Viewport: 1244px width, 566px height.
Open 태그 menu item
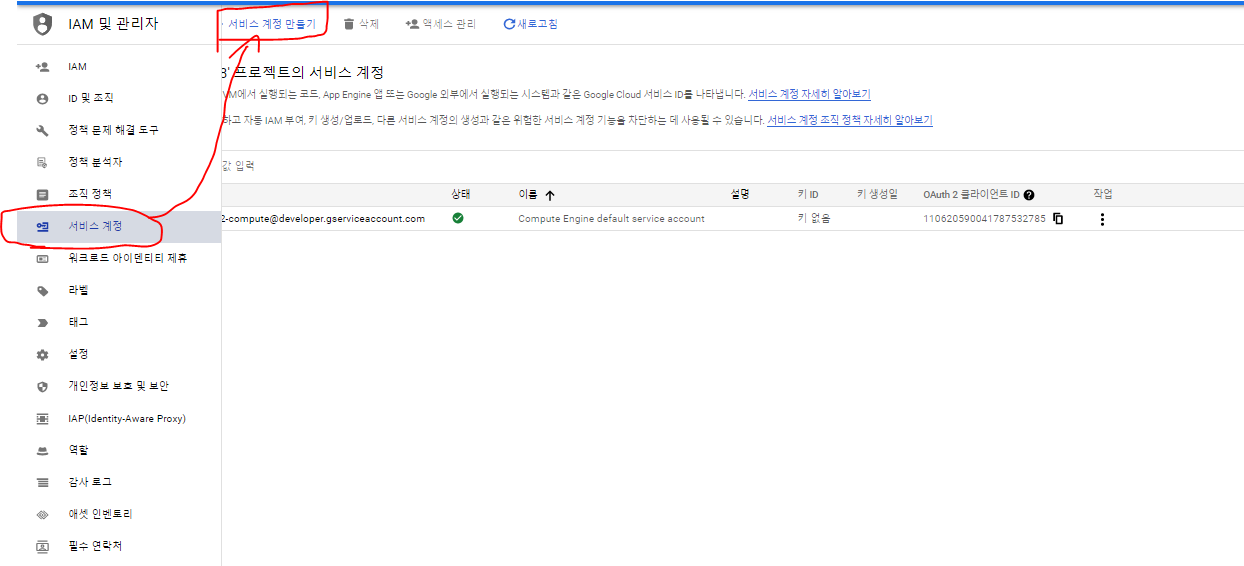(78, 323)
